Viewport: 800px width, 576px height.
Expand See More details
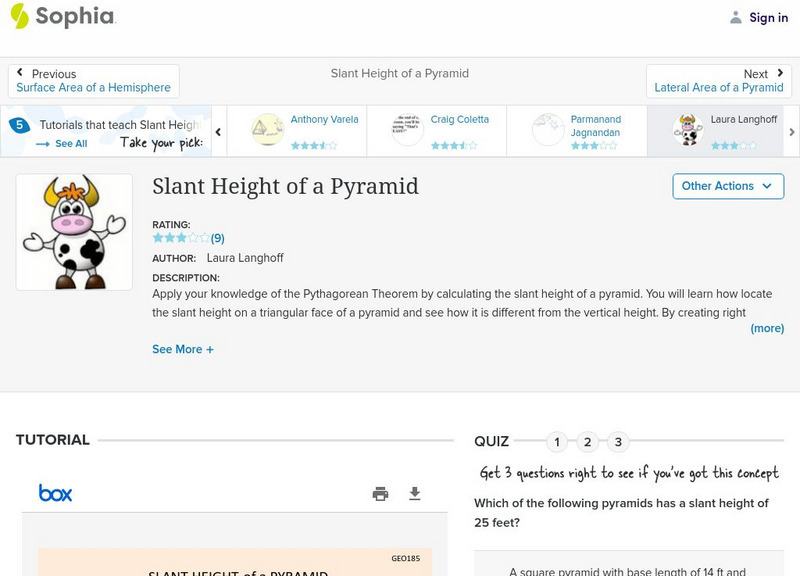point(183,350)
